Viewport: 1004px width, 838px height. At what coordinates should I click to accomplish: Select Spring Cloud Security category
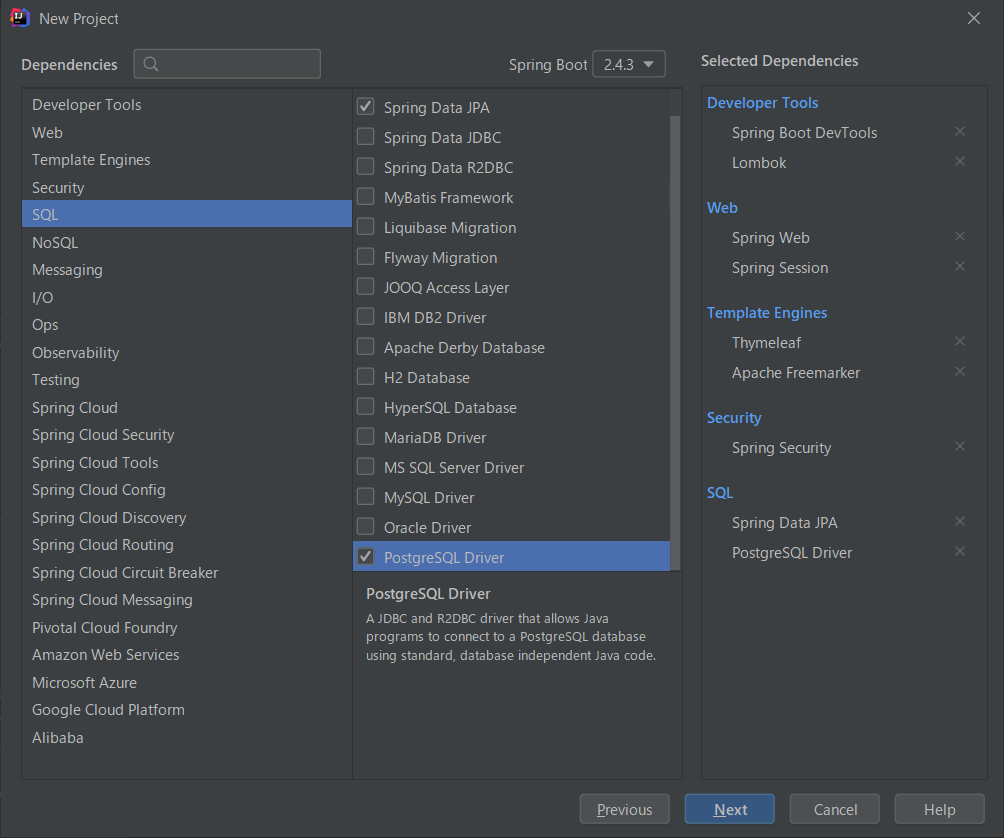(187, 435)
